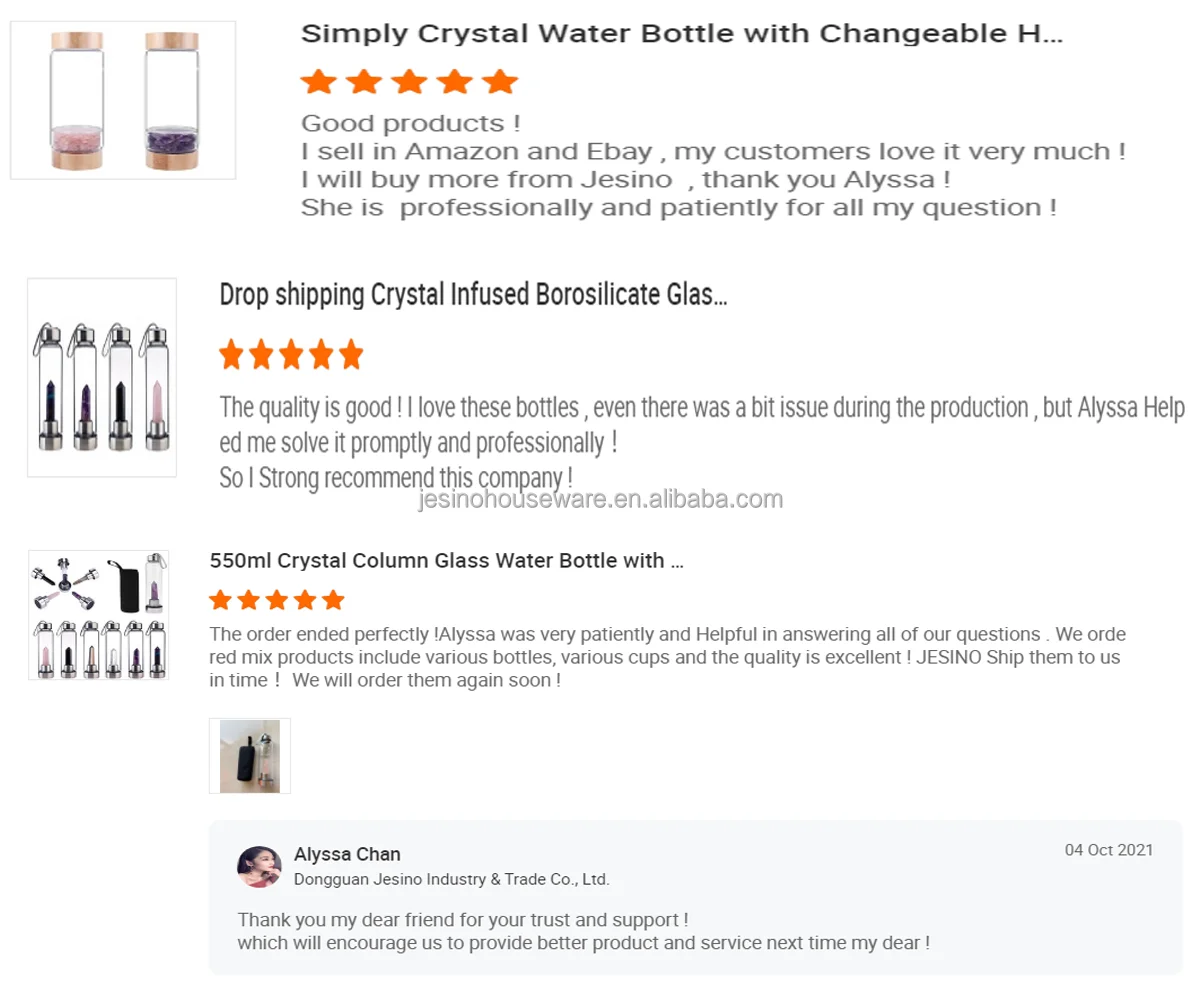Click the middle star of the second review
This screenshot has height=1000, width=1200.
pos(291,354)
